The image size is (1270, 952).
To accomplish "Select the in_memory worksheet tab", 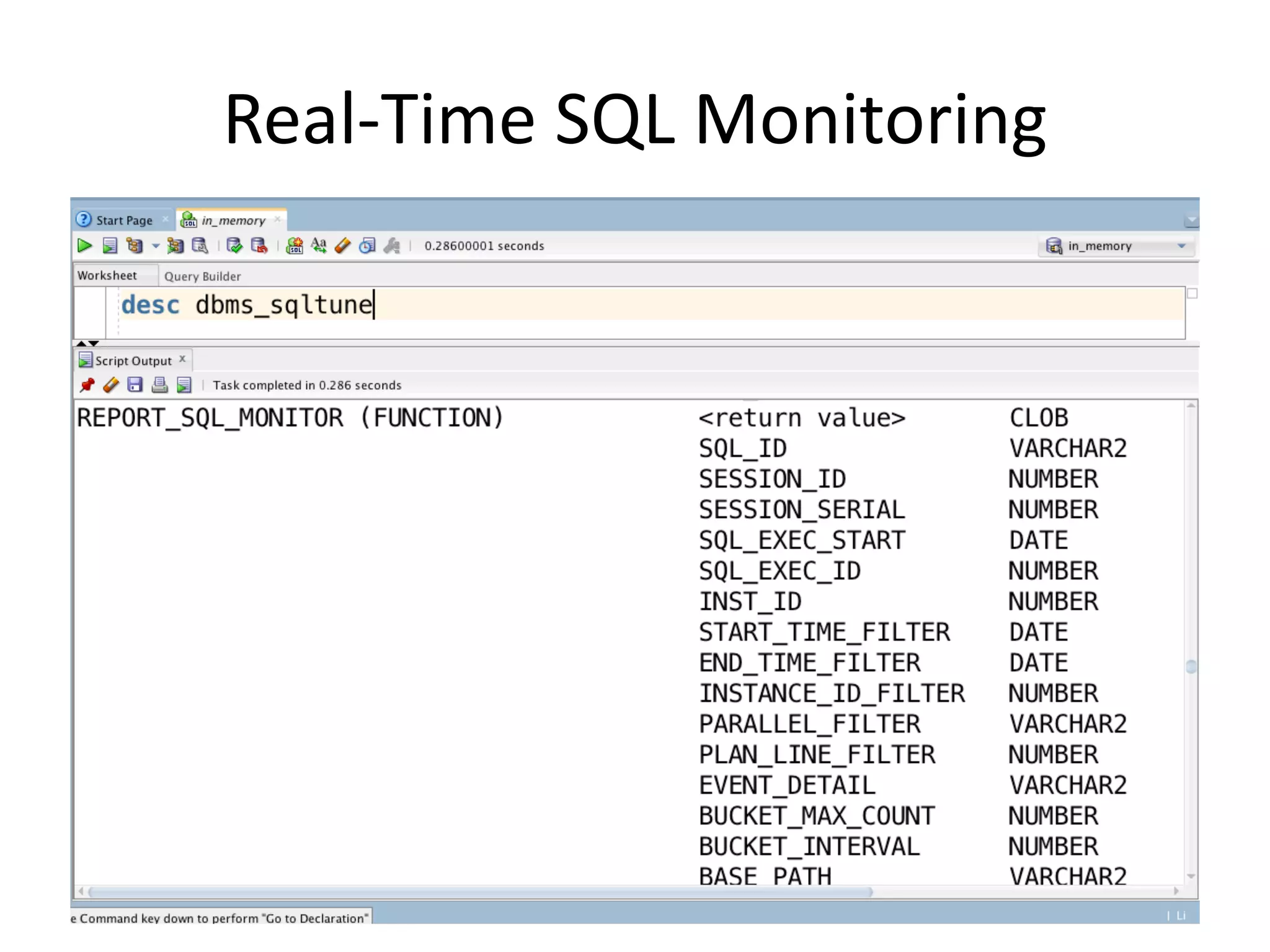I will 233,221.
